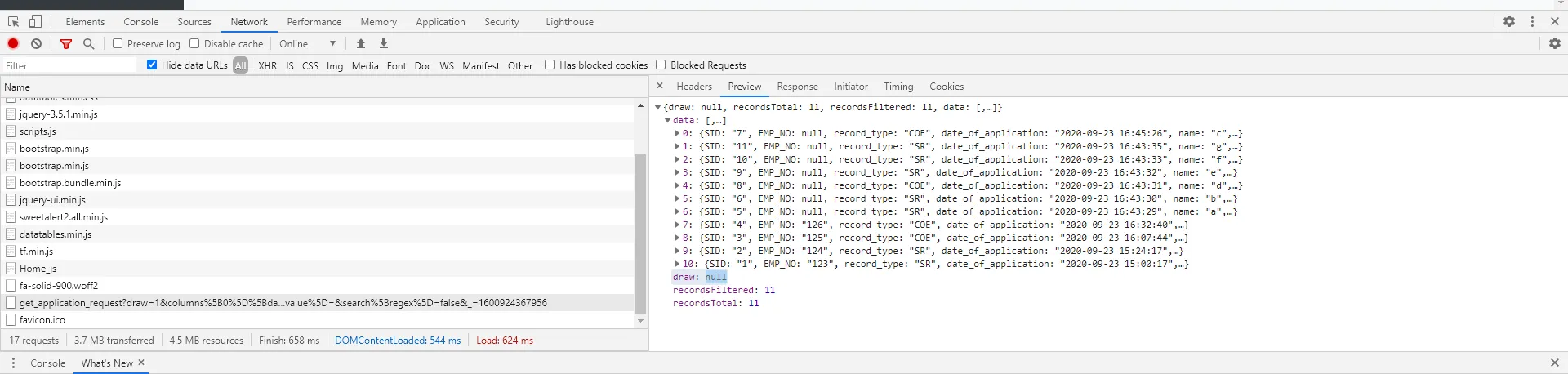This screenshot has height=374, width=1568.
Task: Show the Cookies tab of request
Action: pyautogui.click(x=947, y=86)
